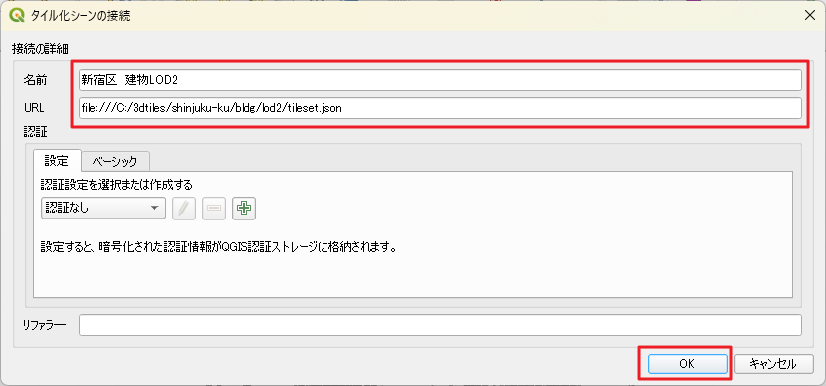Click the 認証設定を選択または作成する label
826x386 pixels.
coord(116,185)
